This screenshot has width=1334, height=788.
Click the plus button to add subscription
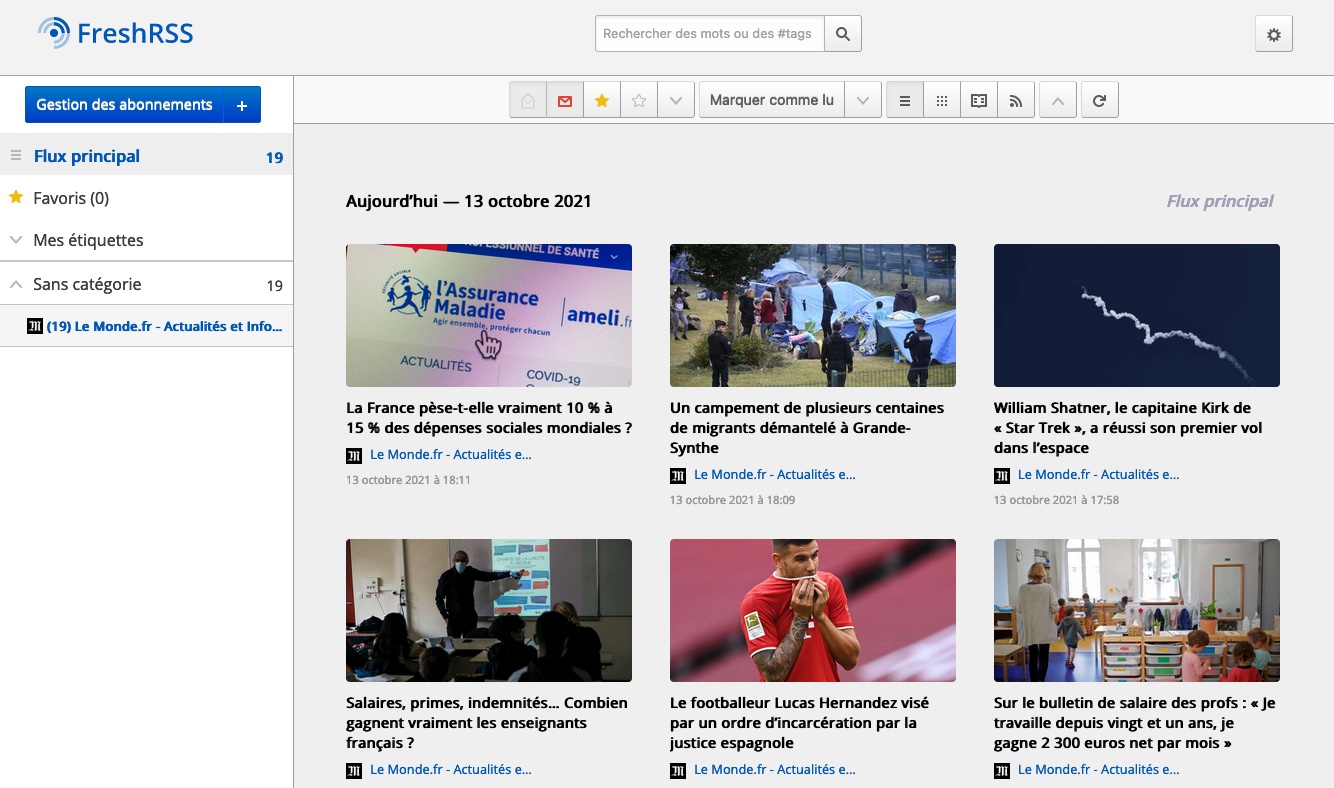pos(242,105)
